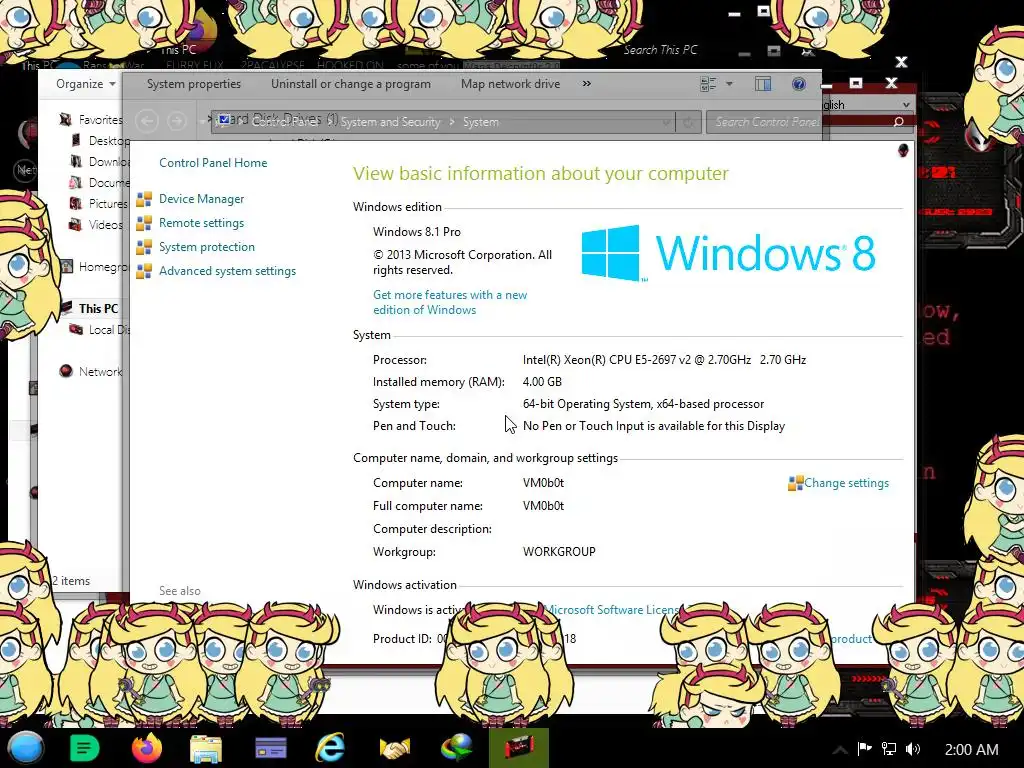Open Remote settings link
The width and height of the screenshot is (1024, 768).
coord(201,223)
